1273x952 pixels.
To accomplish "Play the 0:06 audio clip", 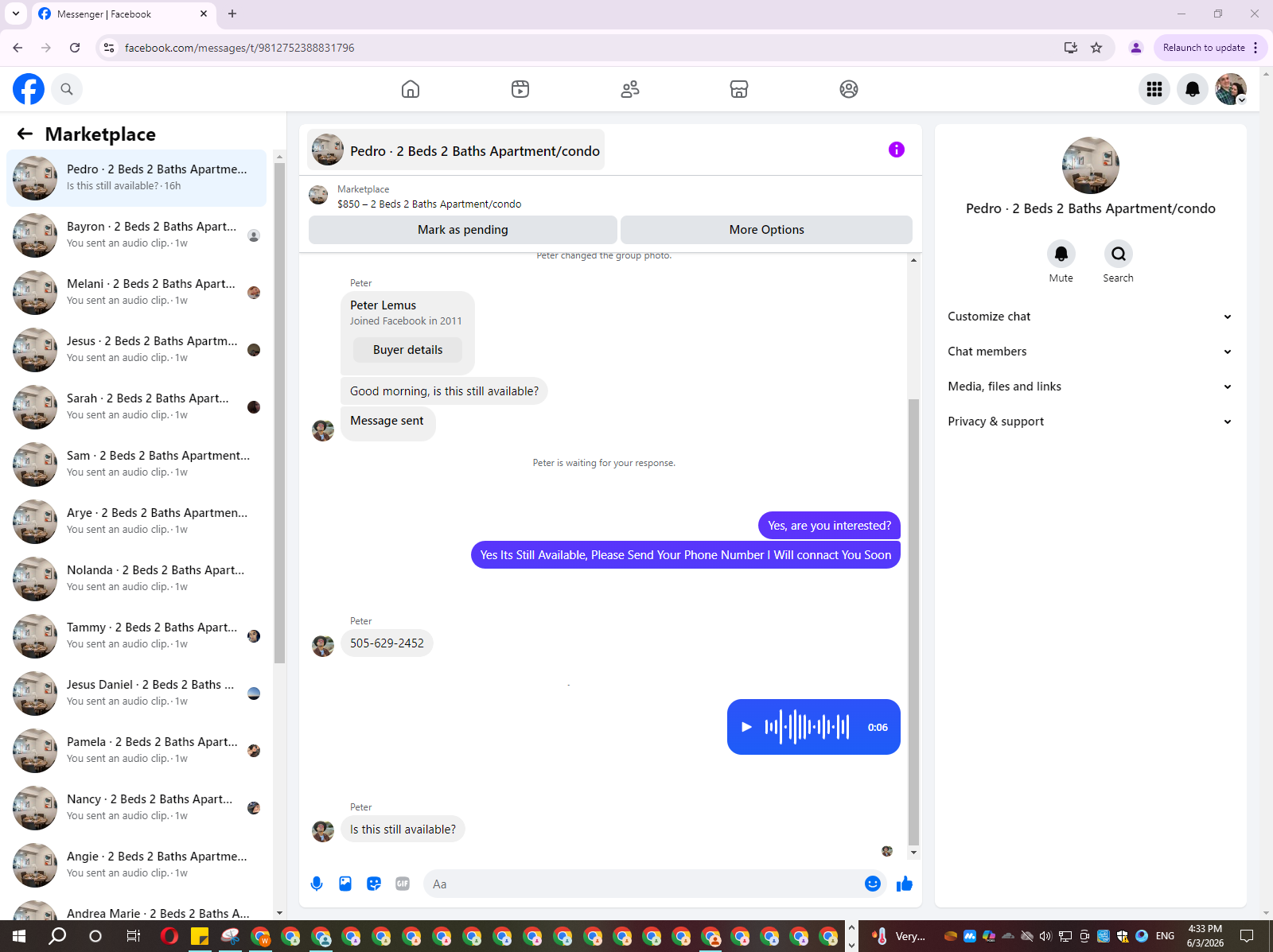I will click(746, 727).
